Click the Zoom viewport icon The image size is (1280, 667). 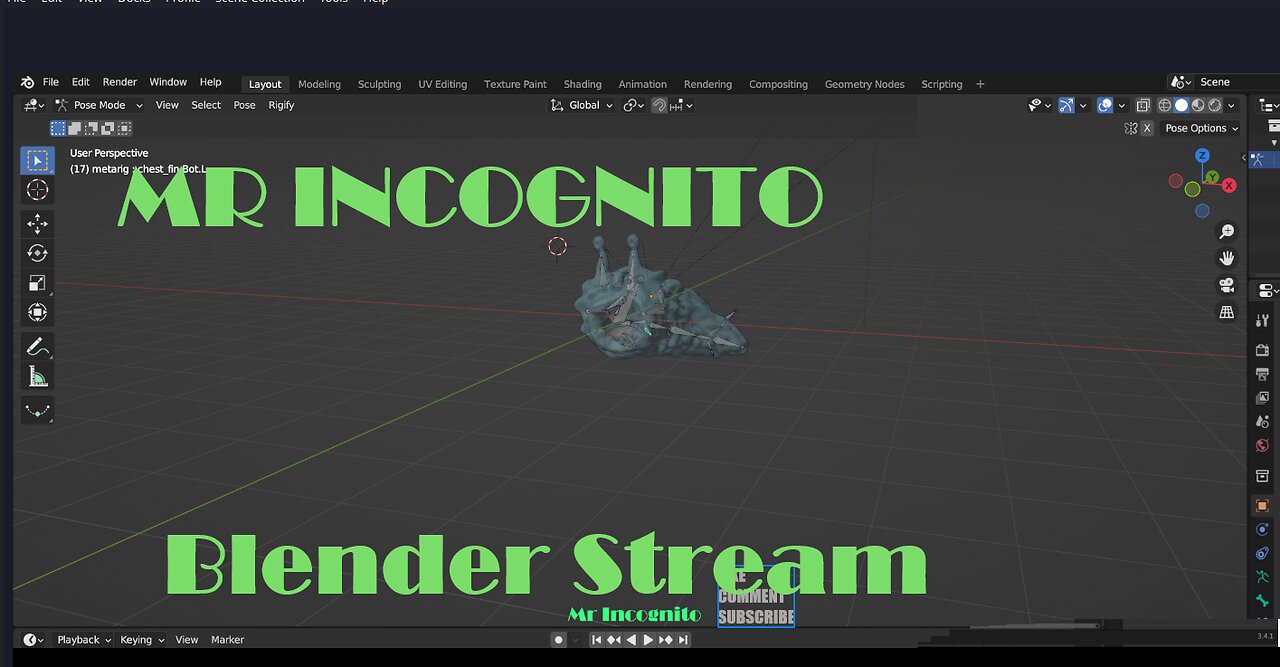tap(1227, 232)
